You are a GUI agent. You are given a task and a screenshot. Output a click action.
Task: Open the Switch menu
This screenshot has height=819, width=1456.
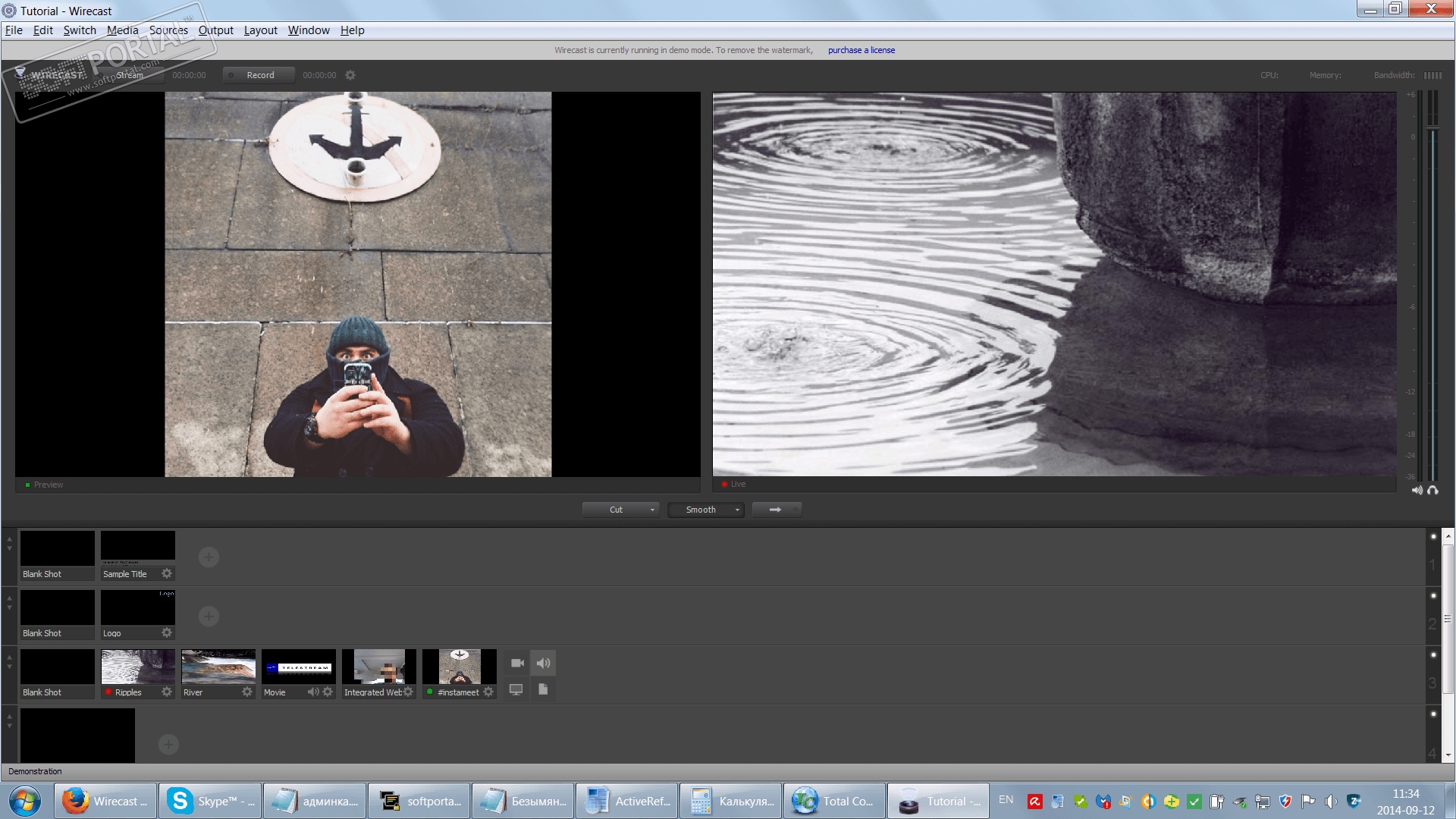80,30
